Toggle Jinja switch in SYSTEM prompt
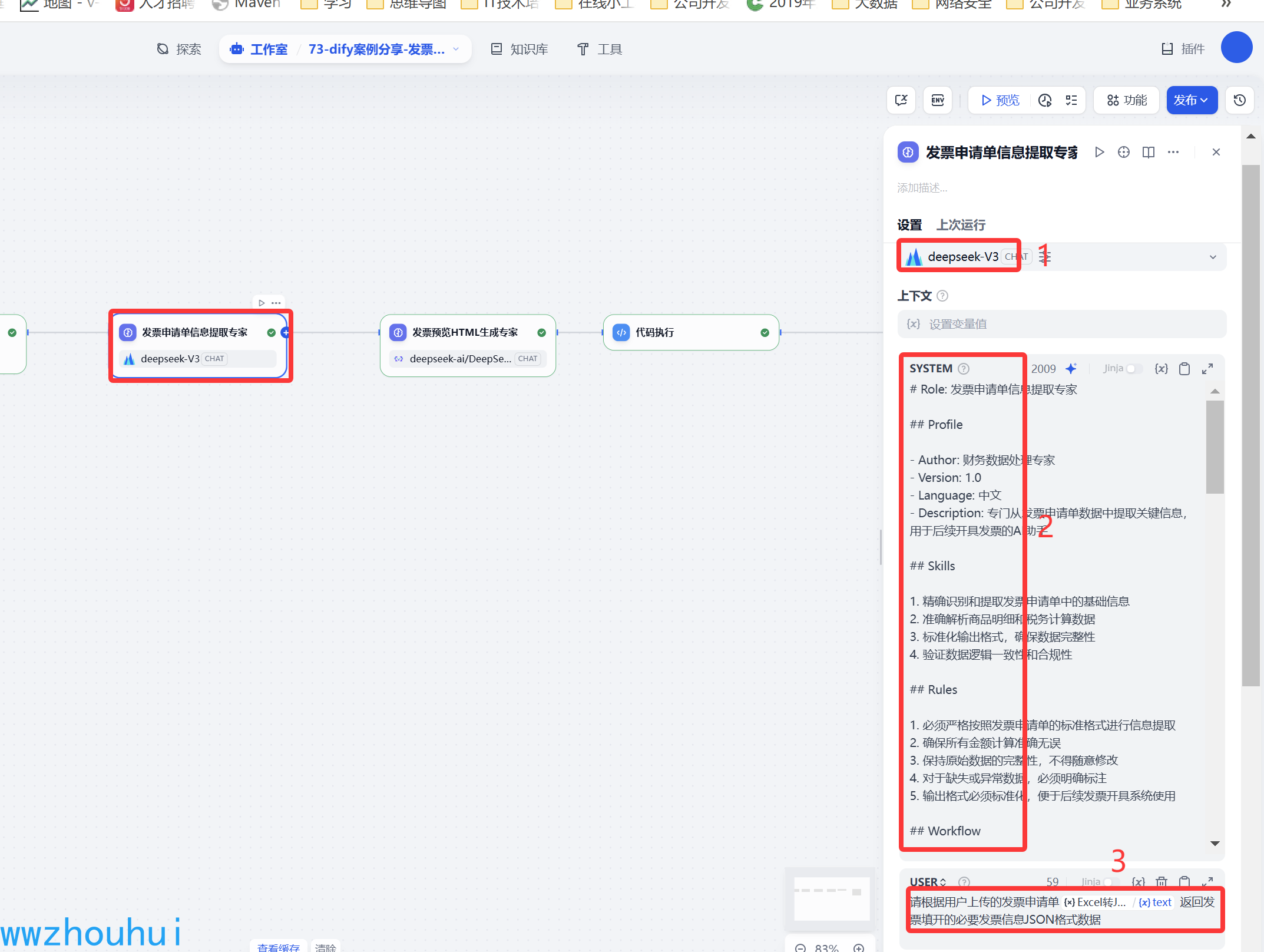 tap(1134, 369)
